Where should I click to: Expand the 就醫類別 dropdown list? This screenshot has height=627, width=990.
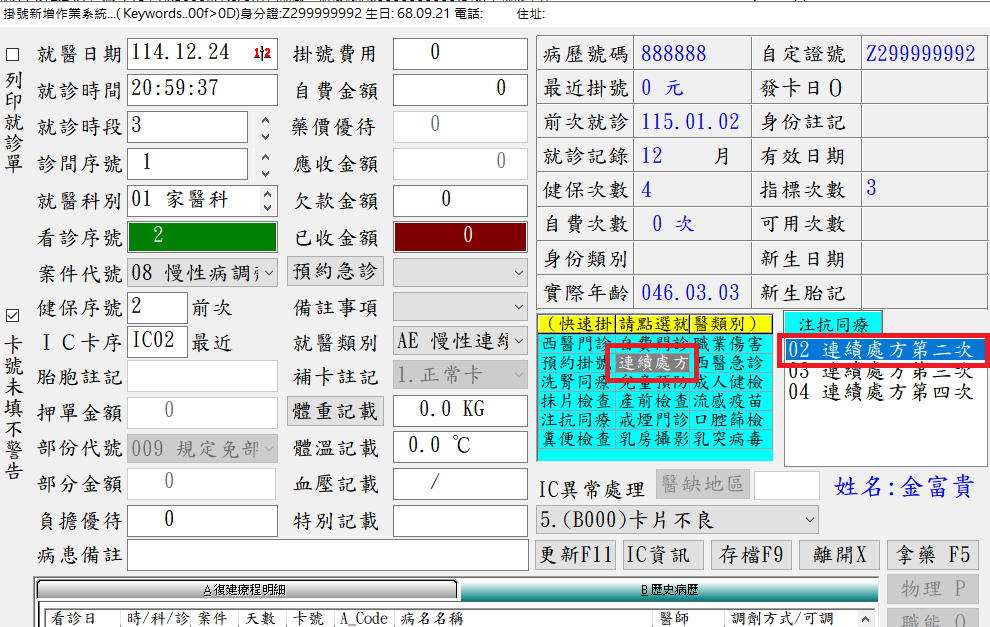[x=518, y=341]
